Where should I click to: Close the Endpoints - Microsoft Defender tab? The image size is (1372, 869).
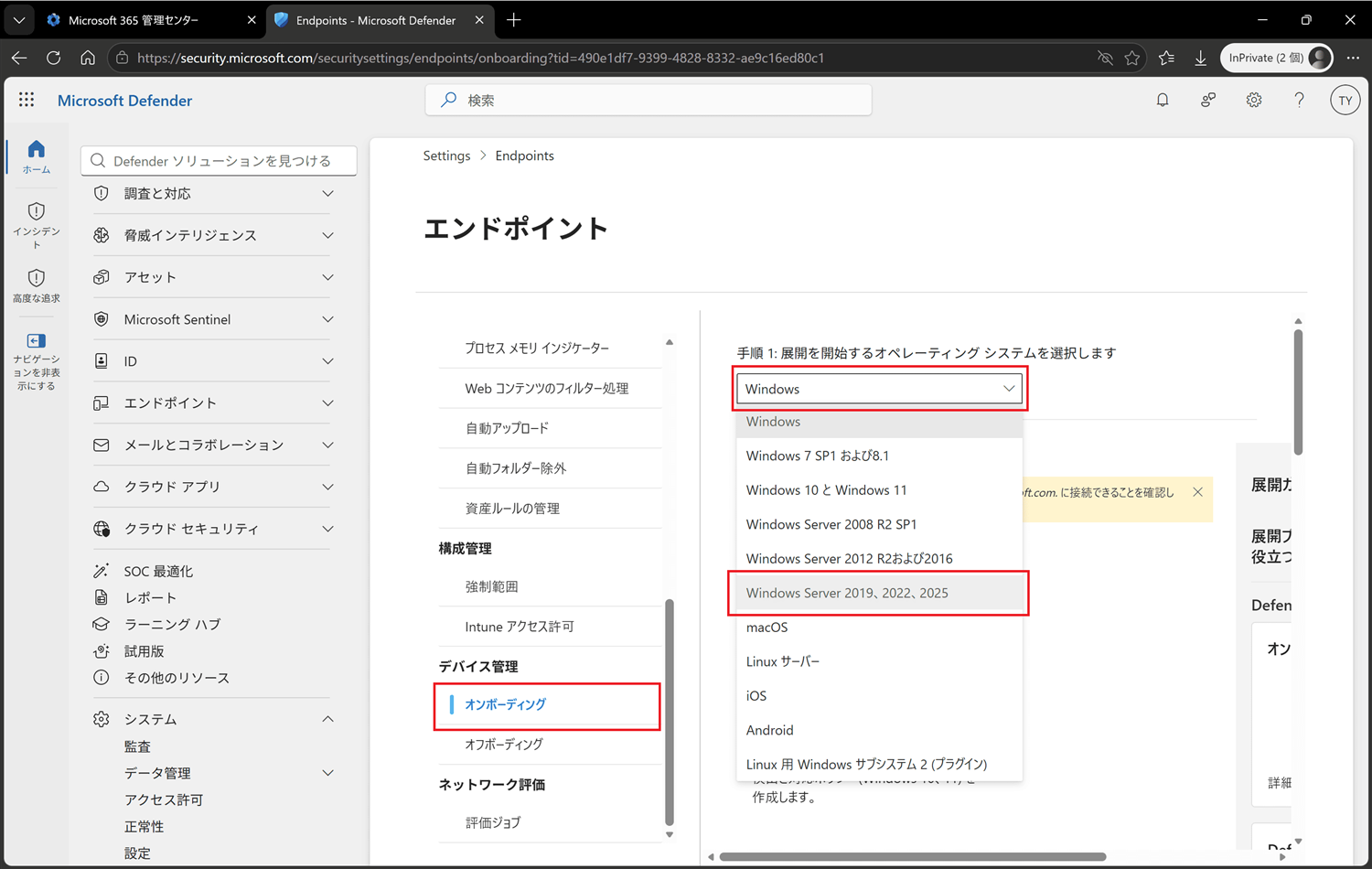(479, 19)
